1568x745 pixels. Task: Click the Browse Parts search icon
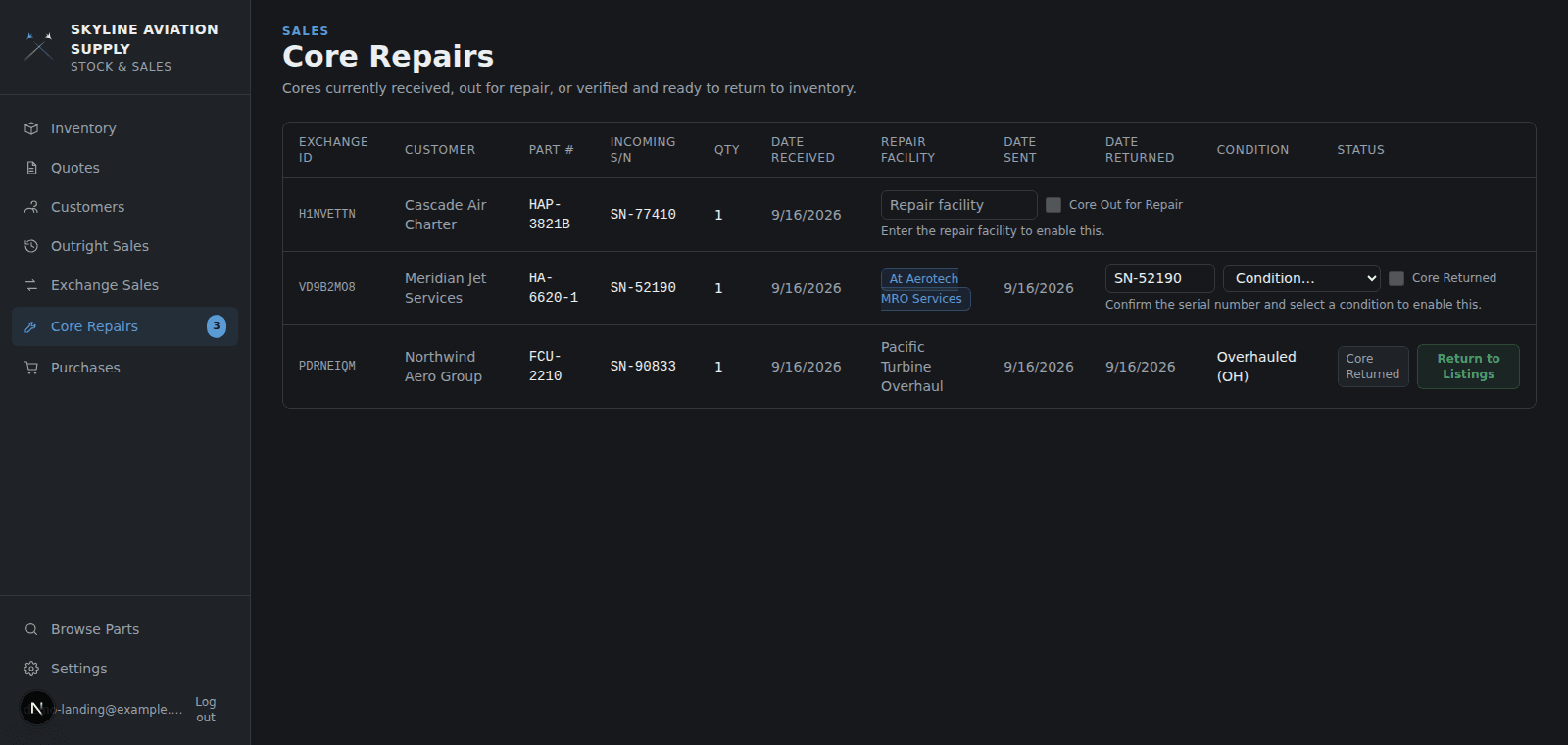pyautogui.click(x=31, y=629)
